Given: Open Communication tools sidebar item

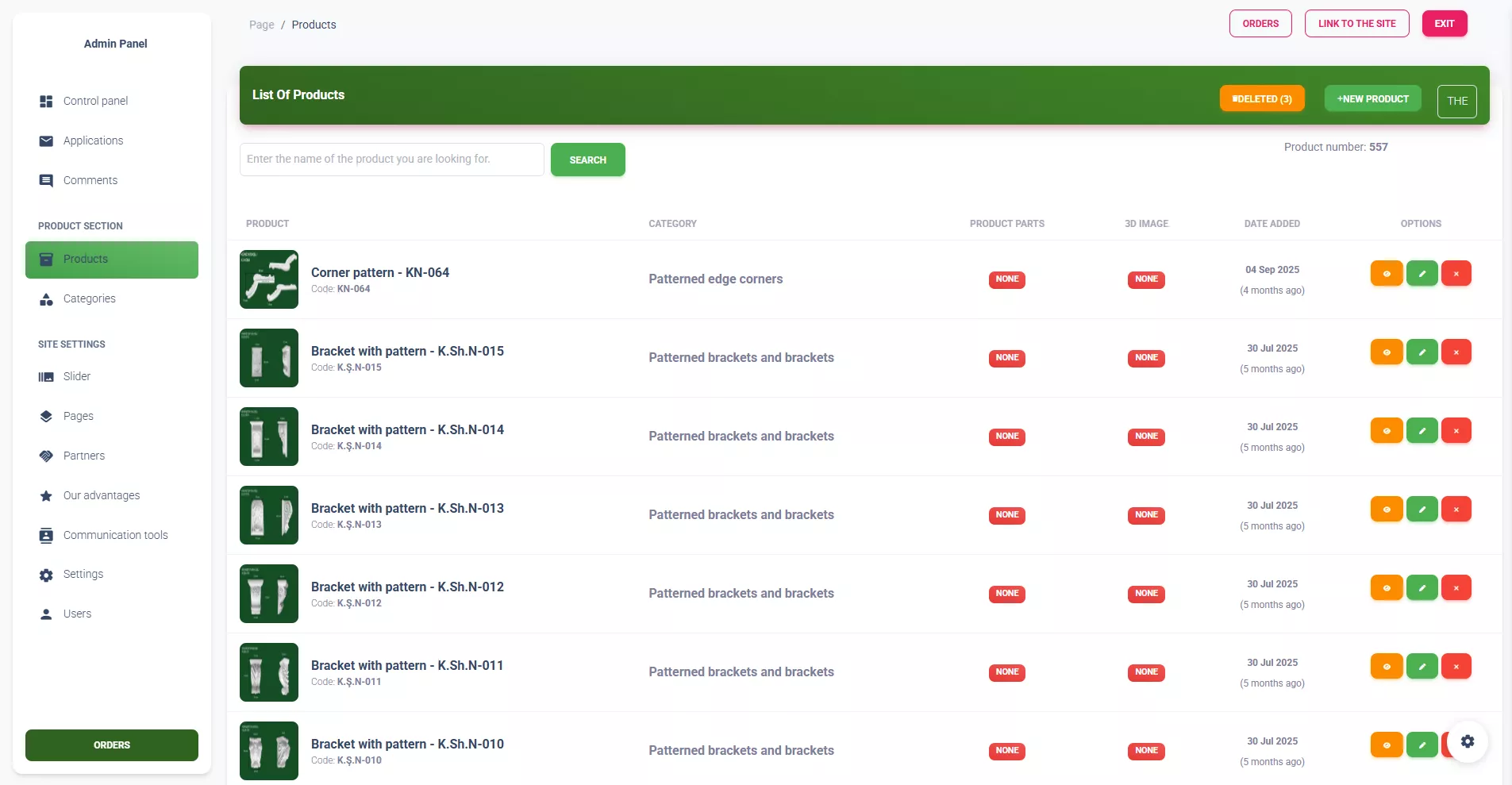Looking at the screenshot, I should [x=115, y=536].
